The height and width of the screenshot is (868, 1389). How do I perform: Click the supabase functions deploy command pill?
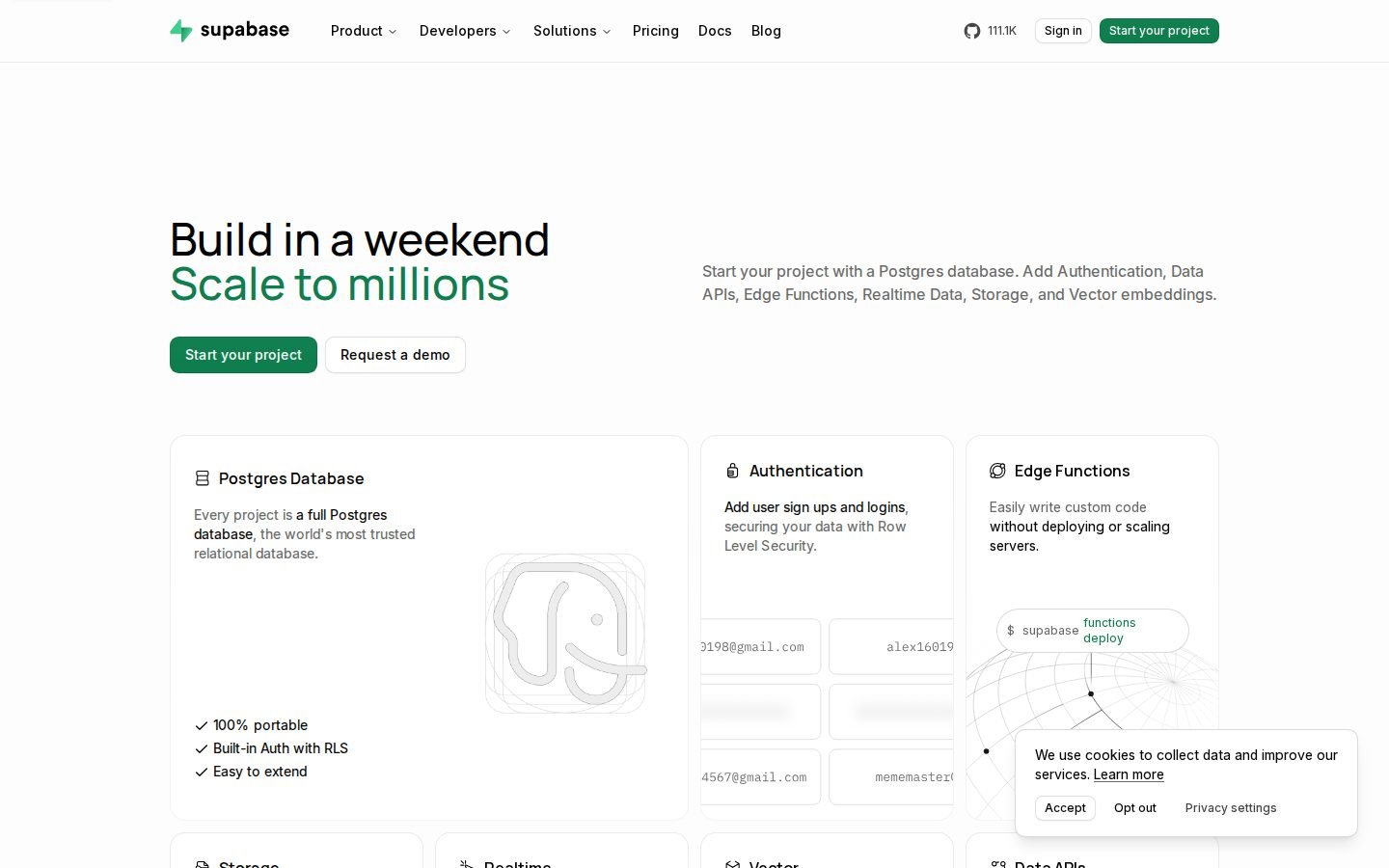coord(1093,631)
